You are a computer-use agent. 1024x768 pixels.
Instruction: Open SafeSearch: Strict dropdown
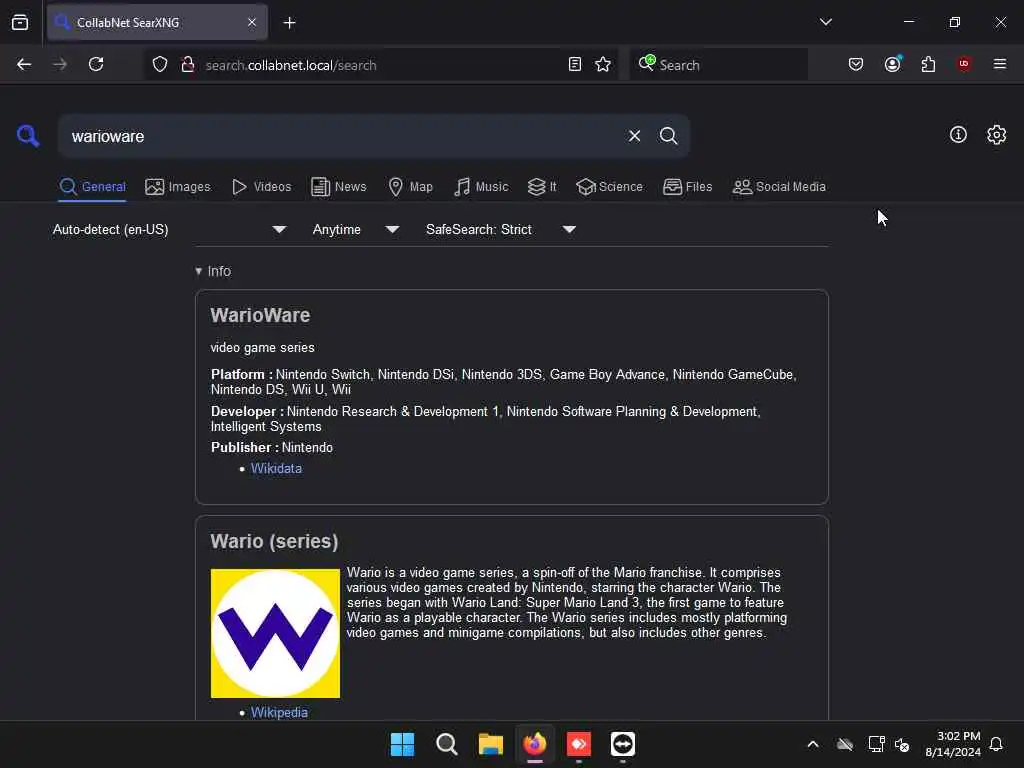point(500,229)
